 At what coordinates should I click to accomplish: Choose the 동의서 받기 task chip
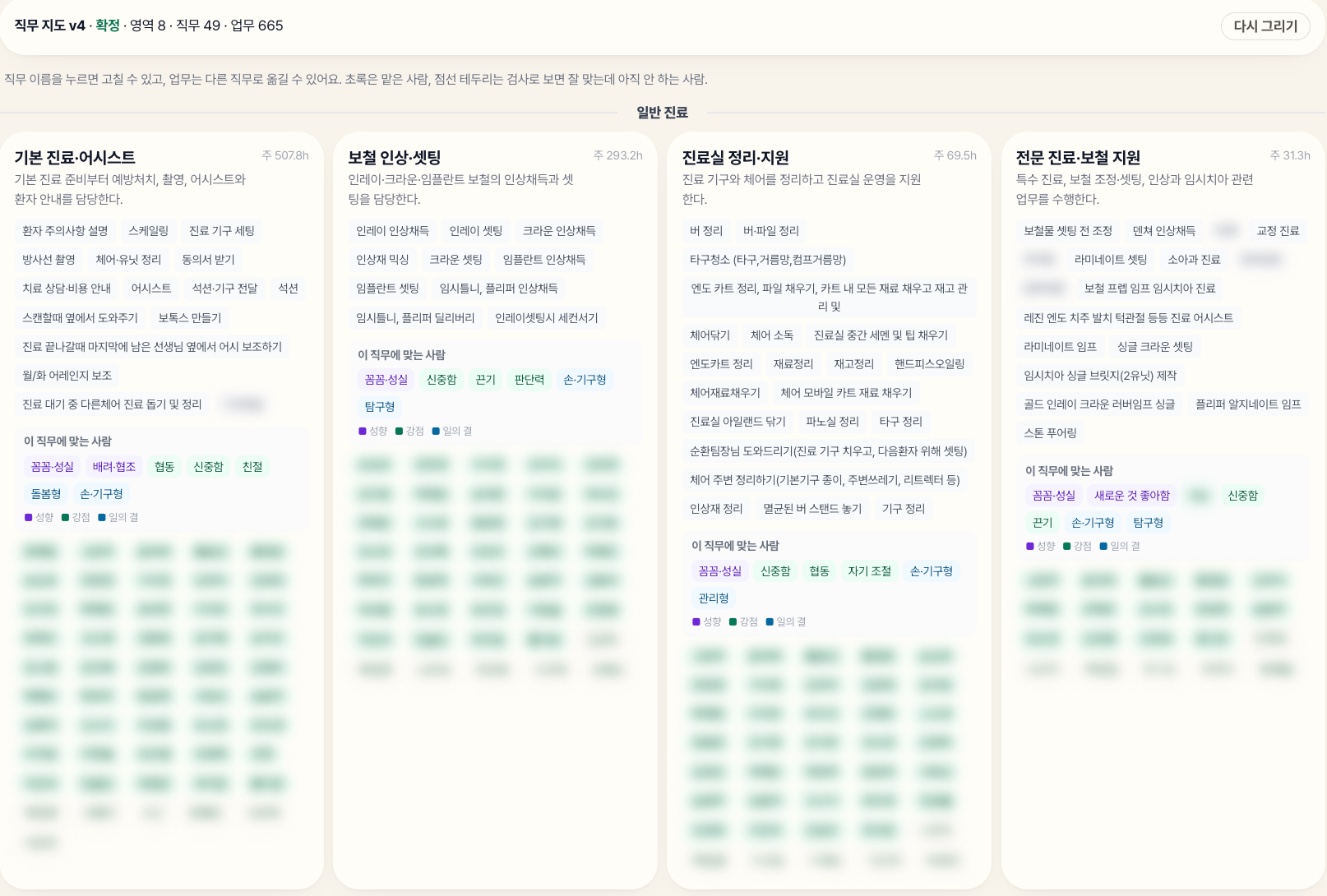tap(208, 260)
